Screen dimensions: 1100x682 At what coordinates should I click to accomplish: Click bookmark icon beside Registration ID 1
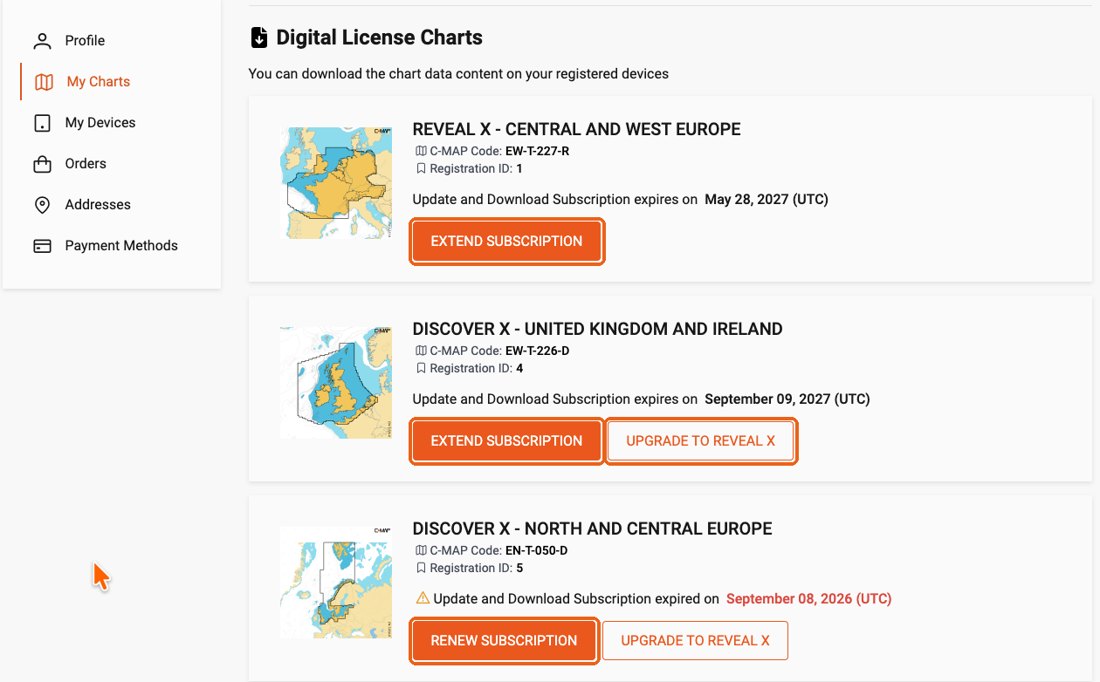click(421, 168)
